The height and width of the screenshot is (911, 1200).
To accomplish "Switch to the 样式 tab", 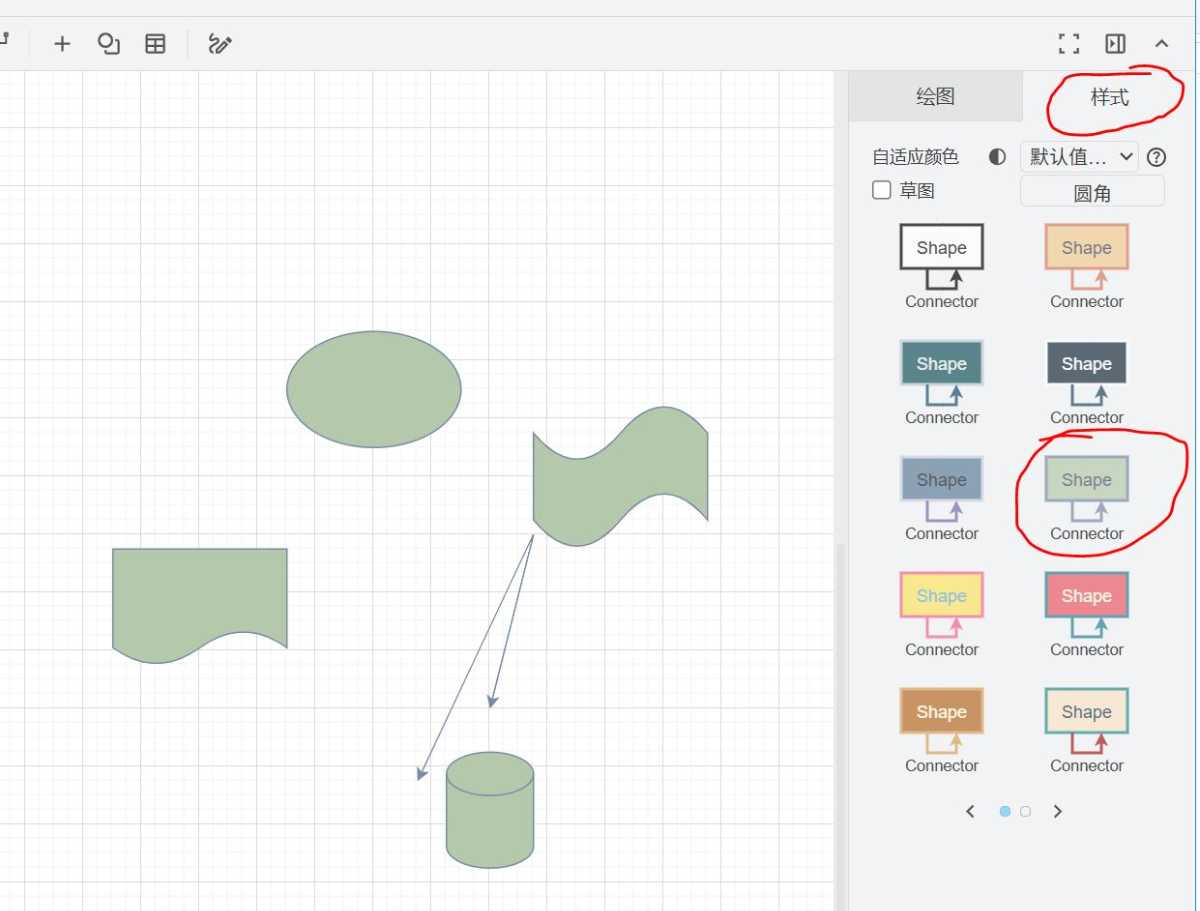I will coord(1109,97).
